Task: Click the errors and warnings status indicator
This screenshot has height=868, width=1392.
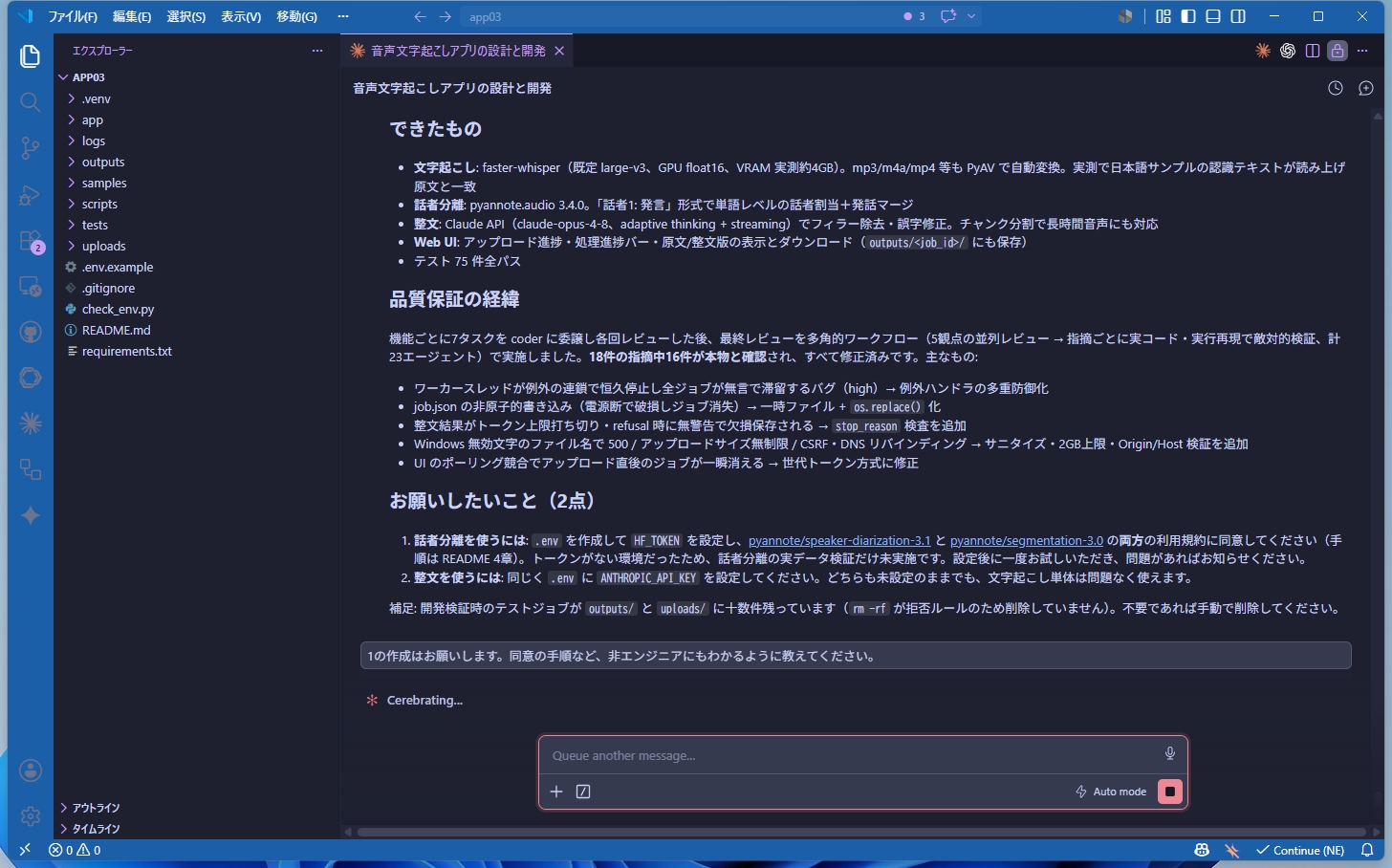Action: click(75, 850)
